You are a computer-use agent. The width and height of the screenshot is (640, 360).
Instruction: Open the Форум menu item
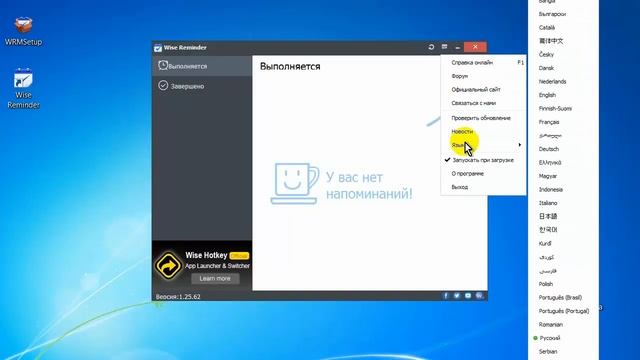pos(483,76)
